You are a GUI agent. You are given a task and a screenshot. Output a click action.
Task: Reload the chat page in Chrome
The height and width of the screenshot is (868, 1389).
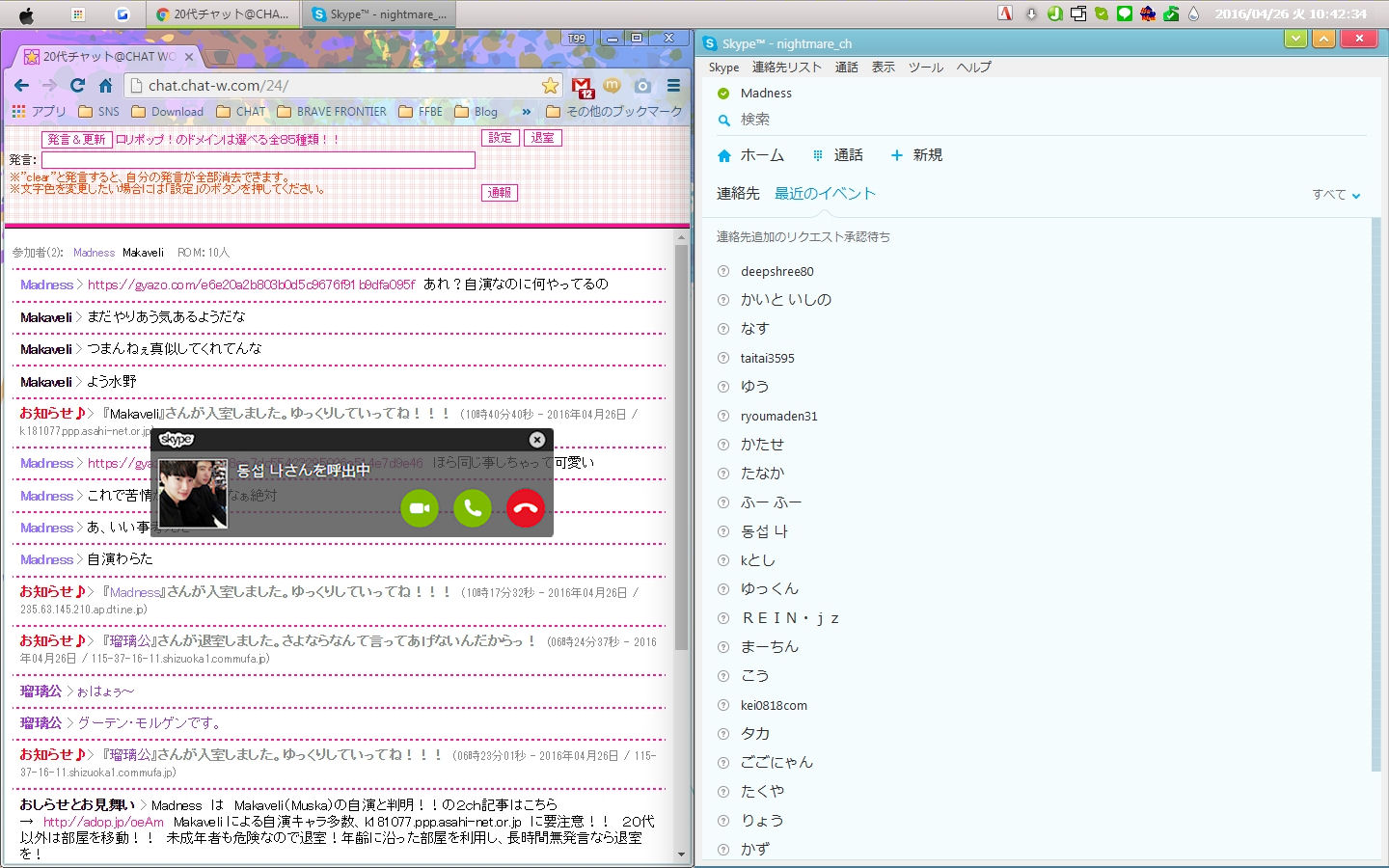click(77, 86)
